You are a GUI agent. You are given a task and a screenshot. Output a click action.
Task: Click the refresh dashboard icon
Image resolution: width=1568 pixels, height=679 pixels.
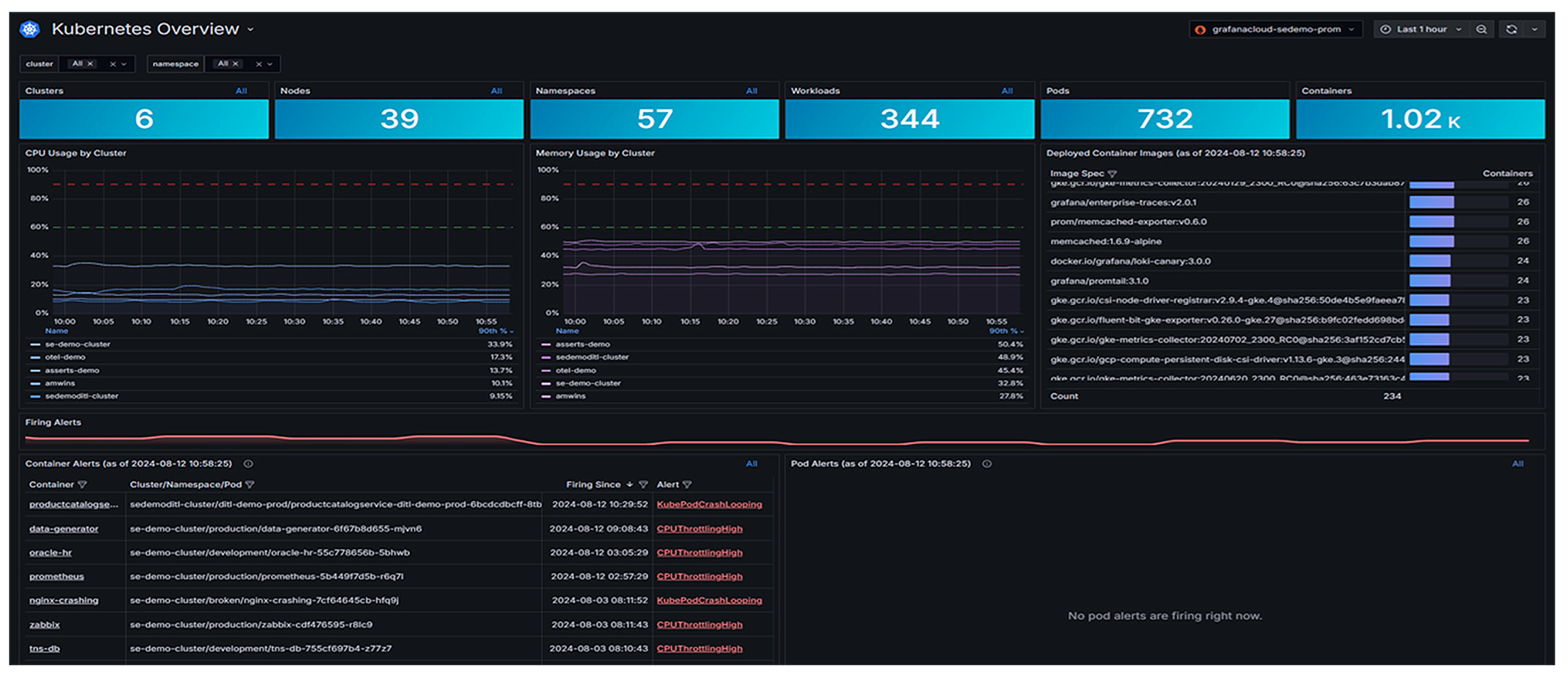click(x=1512, y=29)
